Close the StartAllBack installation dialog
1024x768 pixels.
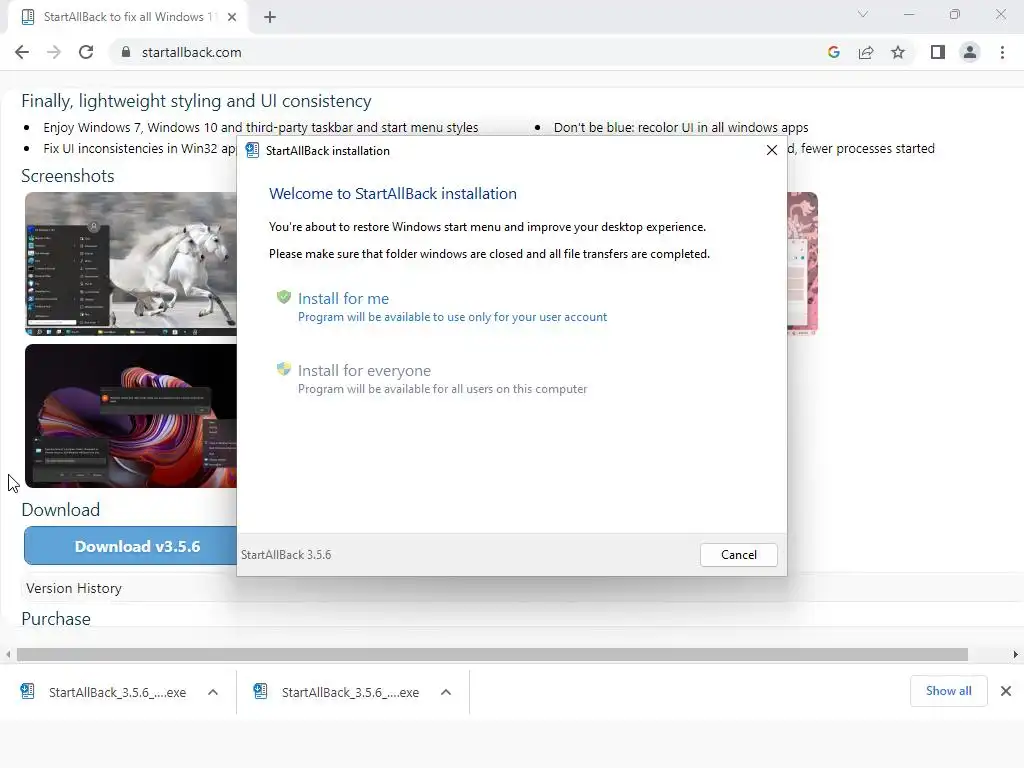(x=772, y=150)
